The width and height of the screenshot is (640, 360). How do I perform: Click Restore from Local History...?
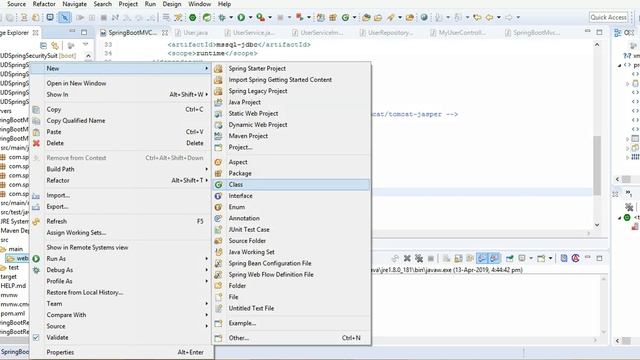click(x=85, y=293)
